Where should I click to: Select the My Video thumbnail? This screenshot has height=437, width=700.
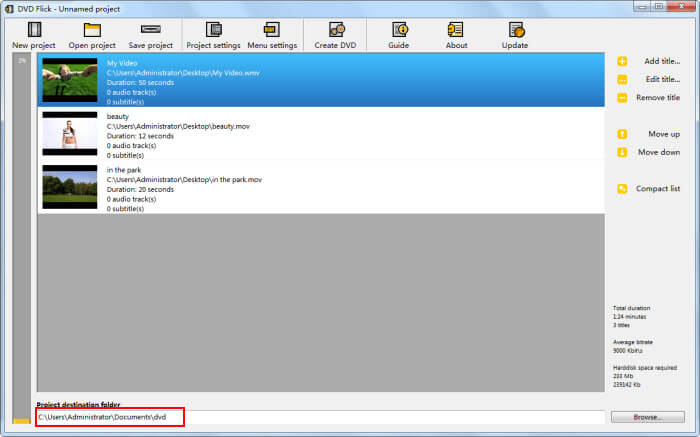point(70,80)
